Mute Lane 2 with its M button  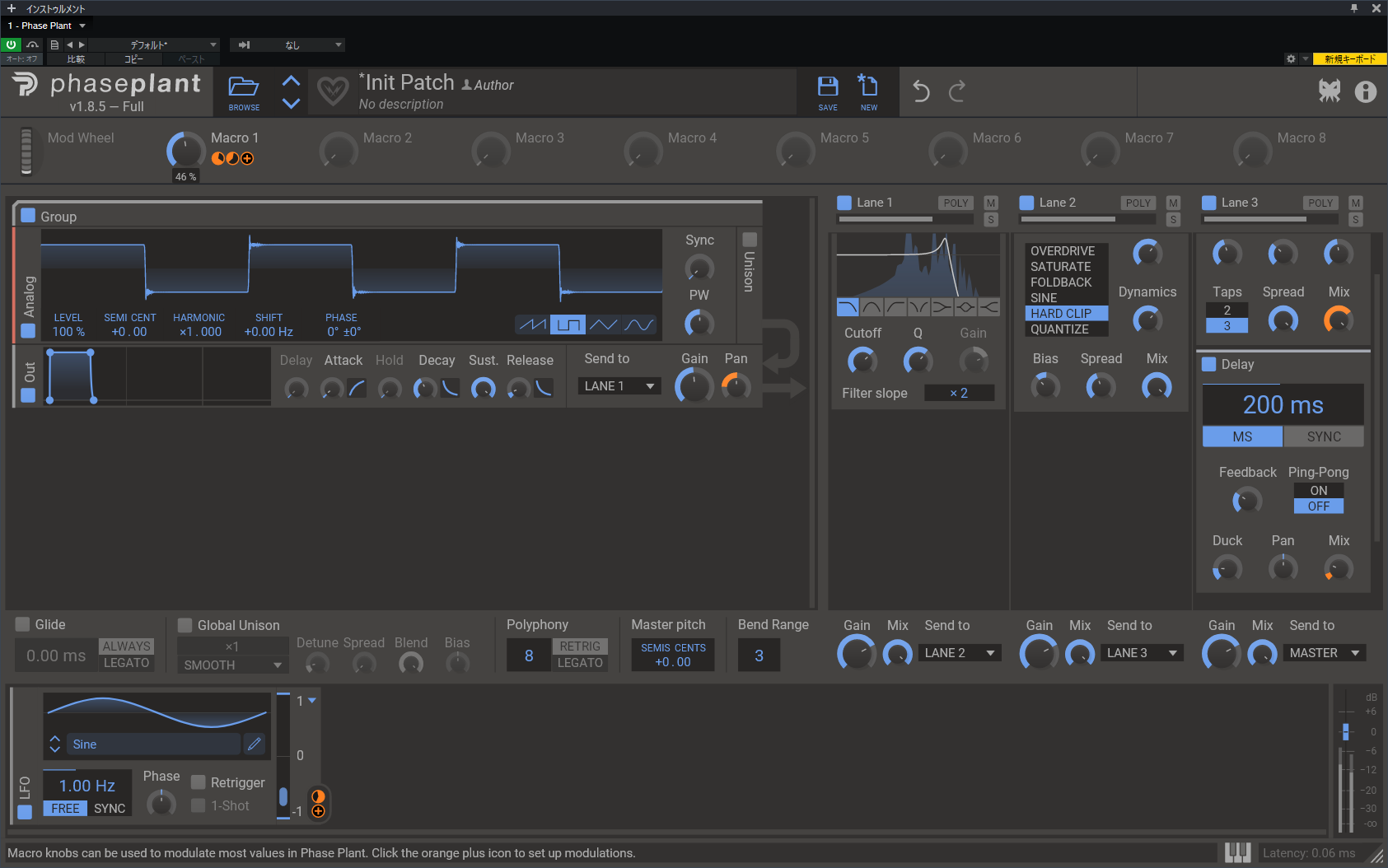pyautogui.click(x=1174, y=203)
